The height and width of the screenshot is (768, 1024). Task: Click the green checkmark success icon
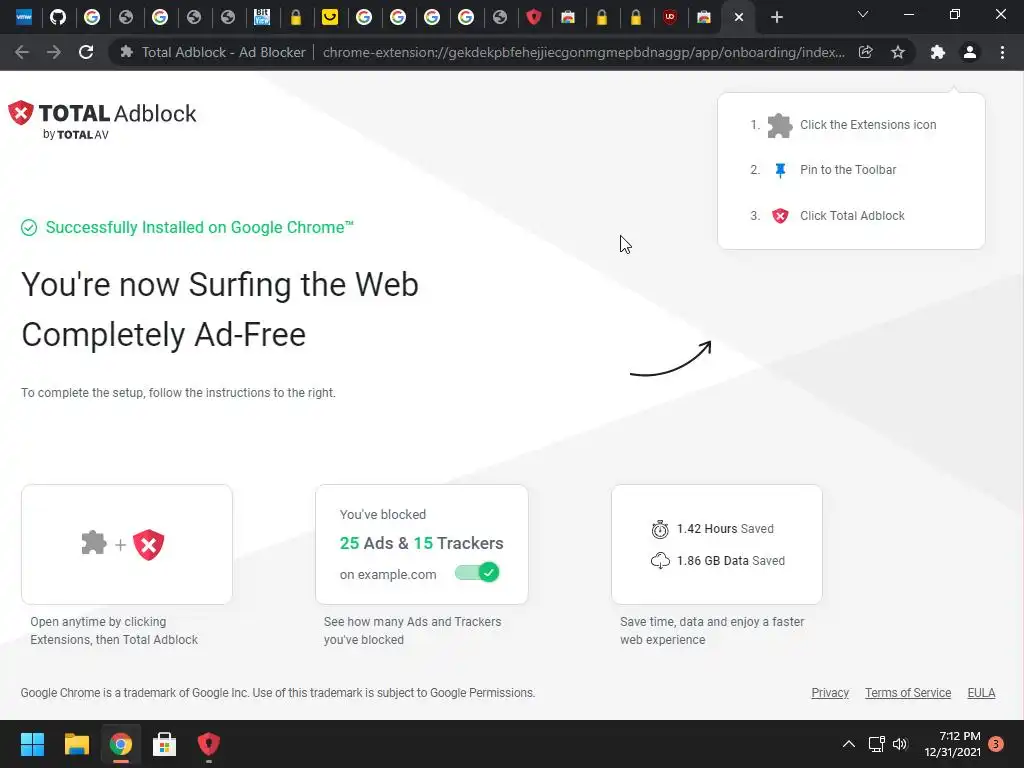(x=29, y=227)
